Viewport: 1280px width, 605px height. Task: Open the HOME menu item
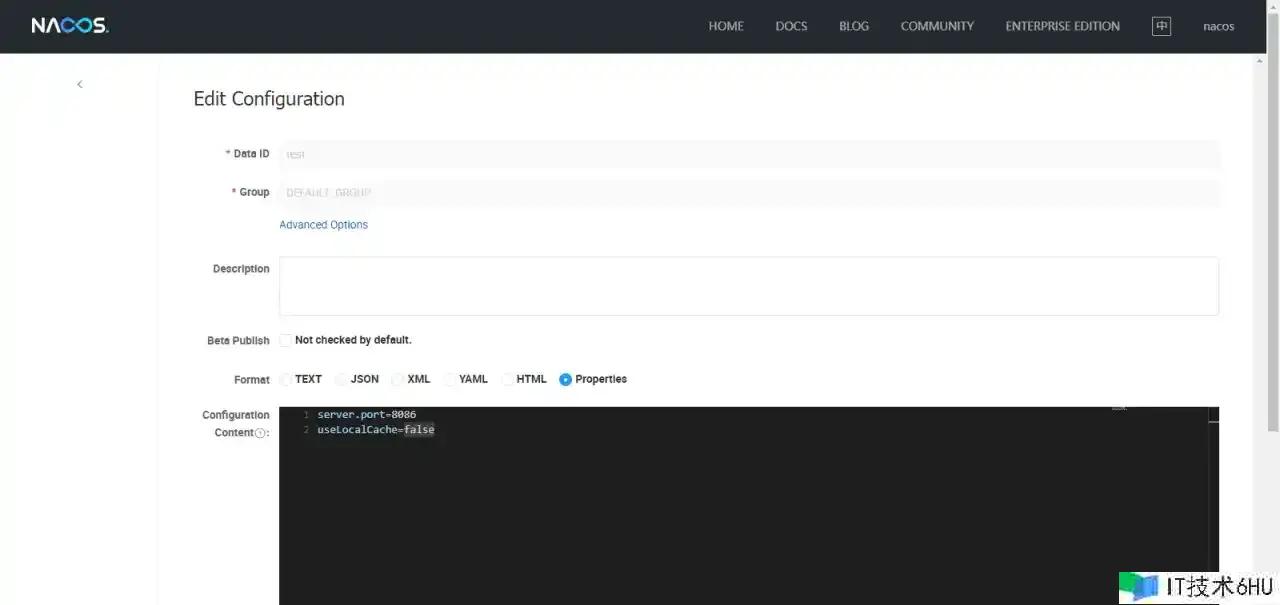click(x=726, y=26)
